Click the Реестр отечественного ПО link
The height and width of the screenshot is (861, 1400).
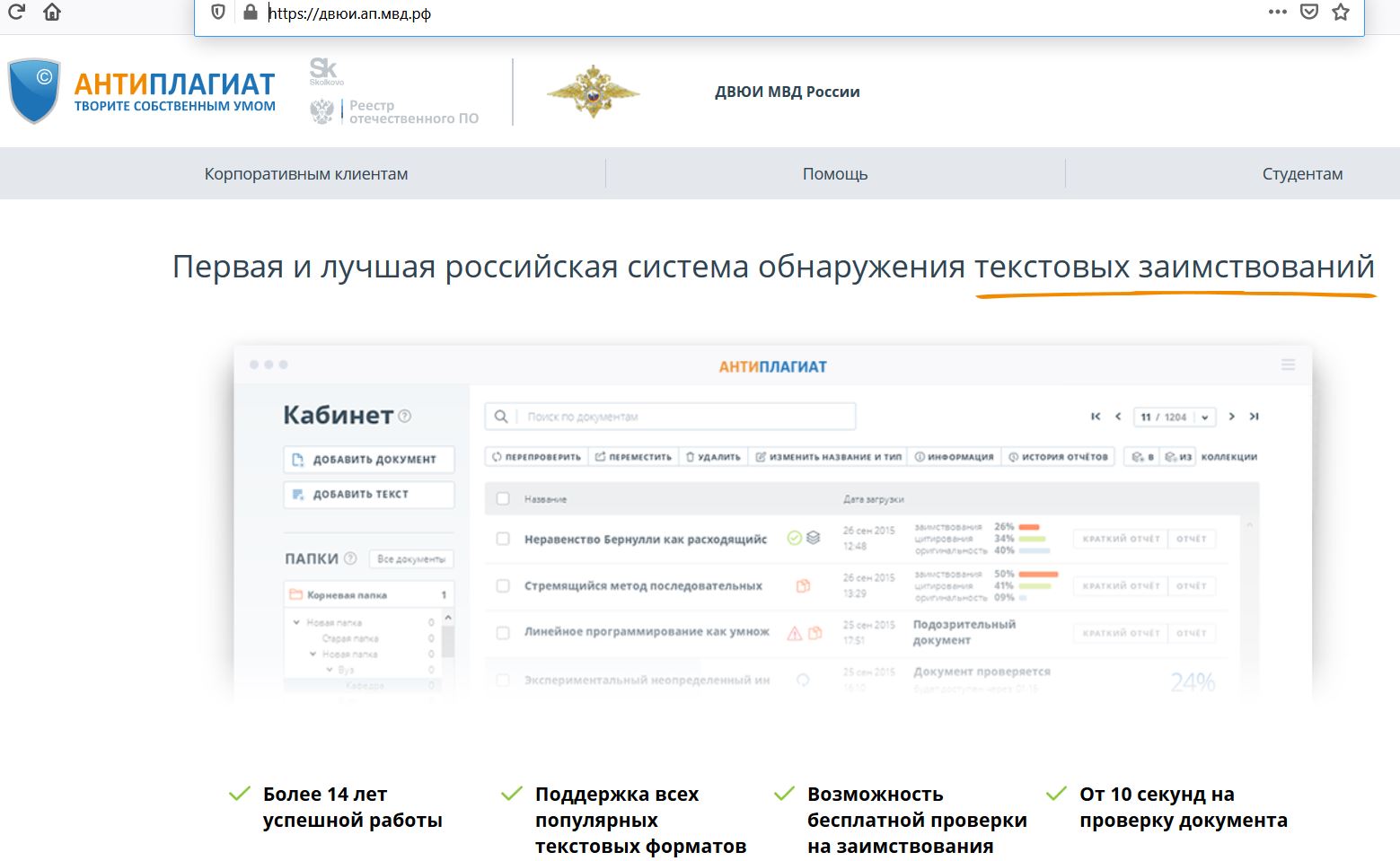(394, 111)
